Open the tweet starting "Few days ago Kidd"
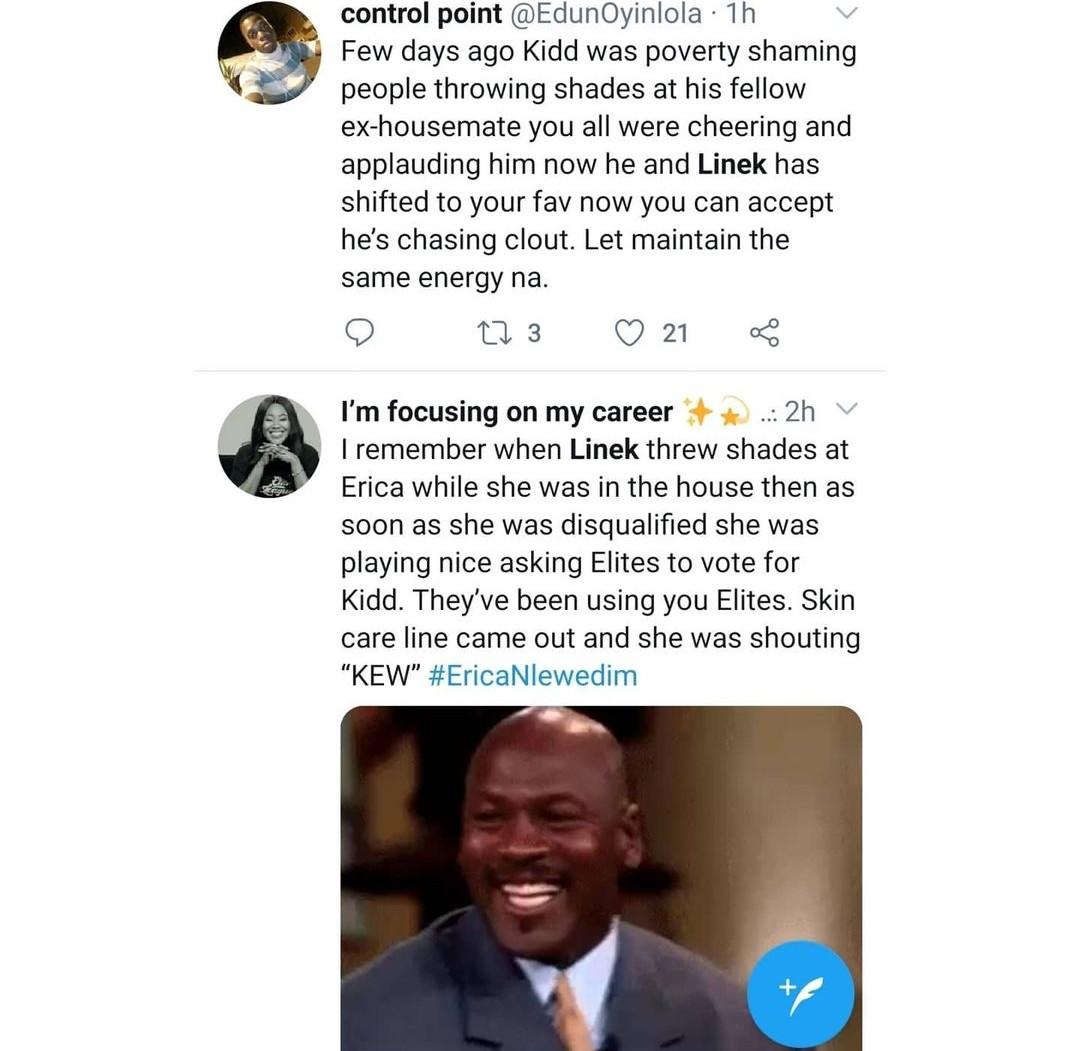 (x=598, y=164)
